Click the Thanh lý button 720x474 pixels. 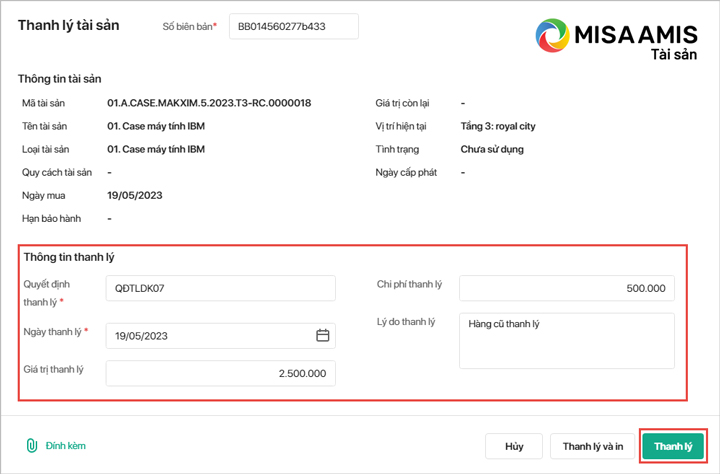coord(673,446)
